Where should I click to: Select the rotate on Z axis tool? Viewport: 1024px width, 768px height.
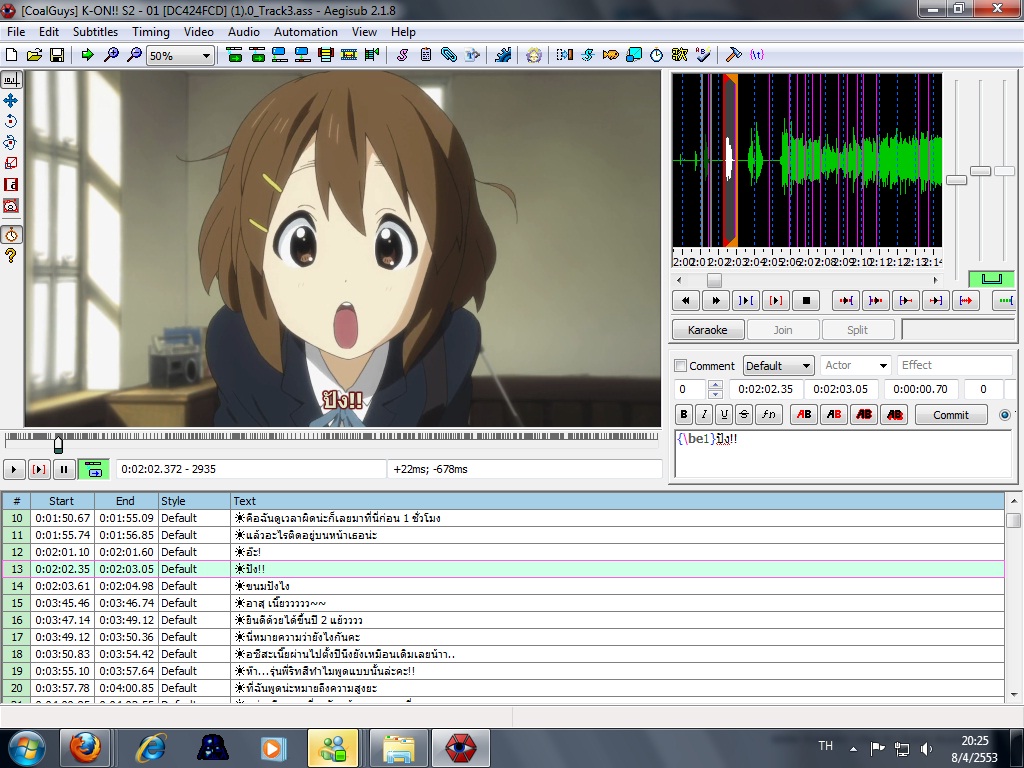11,121
